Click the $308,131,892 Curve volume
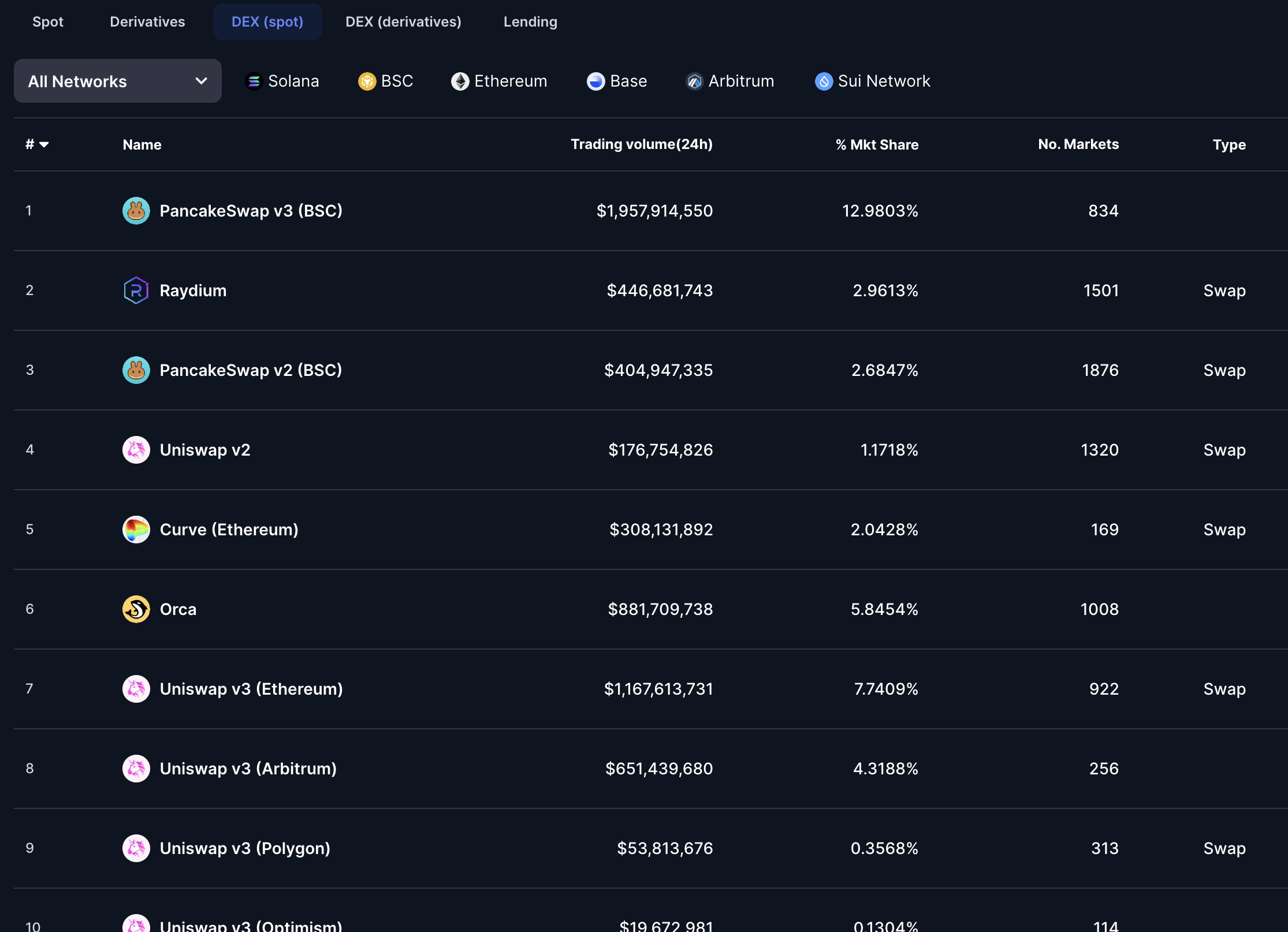1288x932 pixels. pos(661,530)
